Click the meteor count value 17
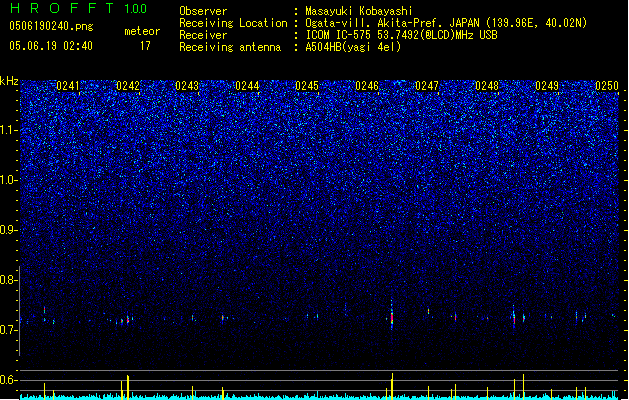629x400 pixels. click(x=145, y=46)
